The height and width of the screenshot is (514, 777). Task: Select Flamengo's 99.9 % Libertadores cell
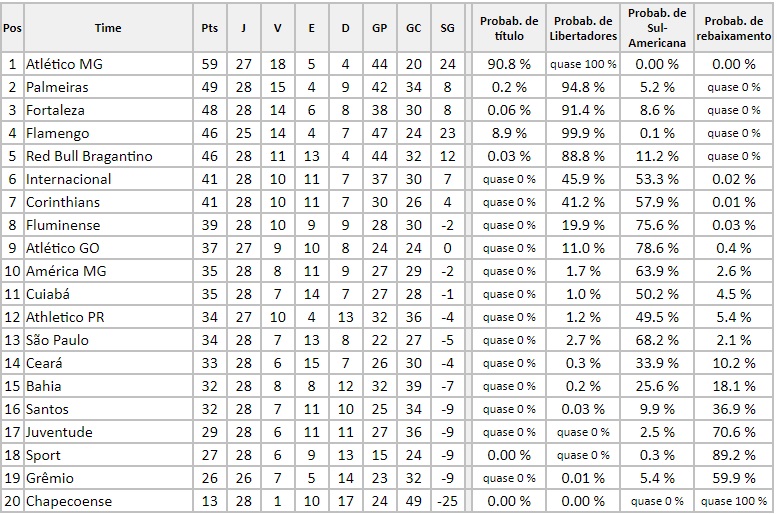coord(583,133)
